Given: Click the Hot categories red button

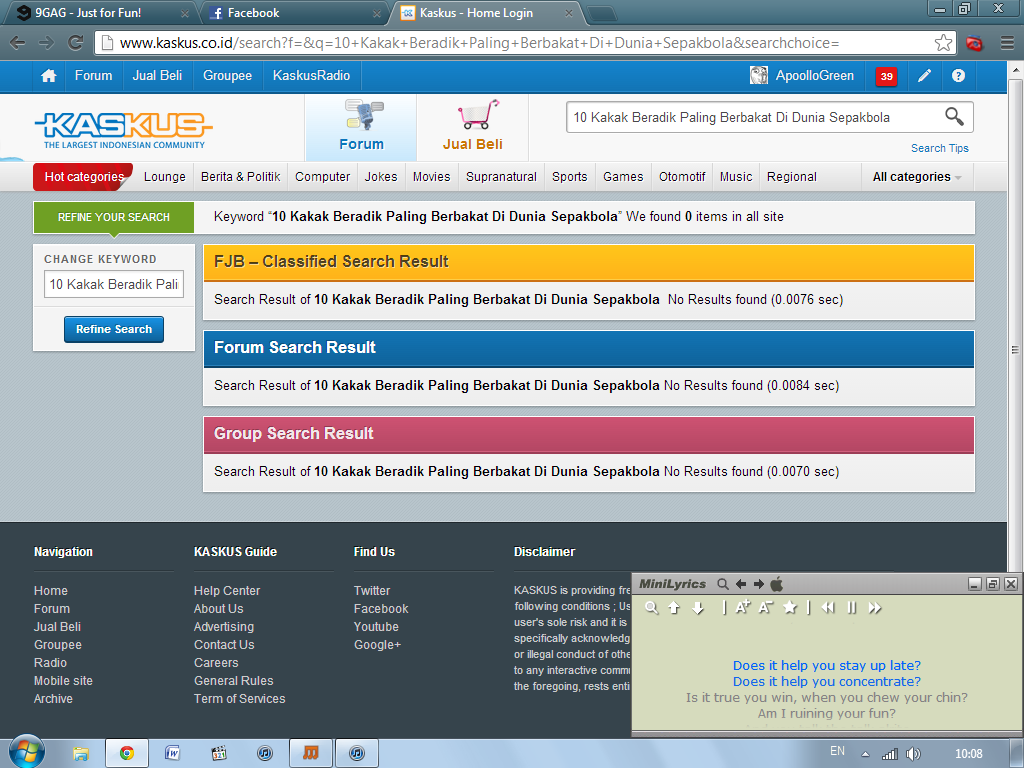Looking at the screenshot, I should pos(84,177).
